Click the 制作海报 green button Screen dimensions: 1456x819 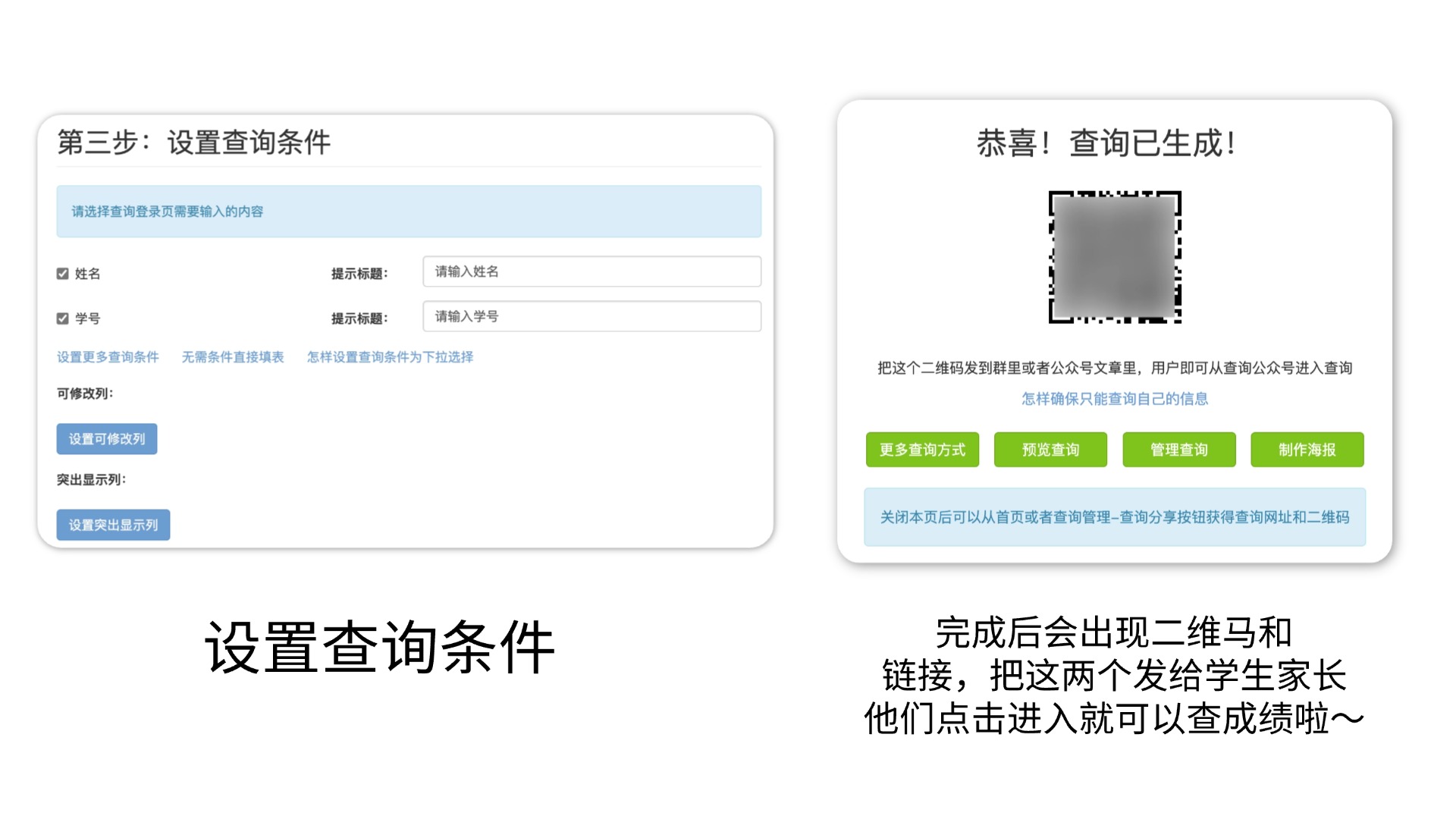click(x=1307, y=450)
